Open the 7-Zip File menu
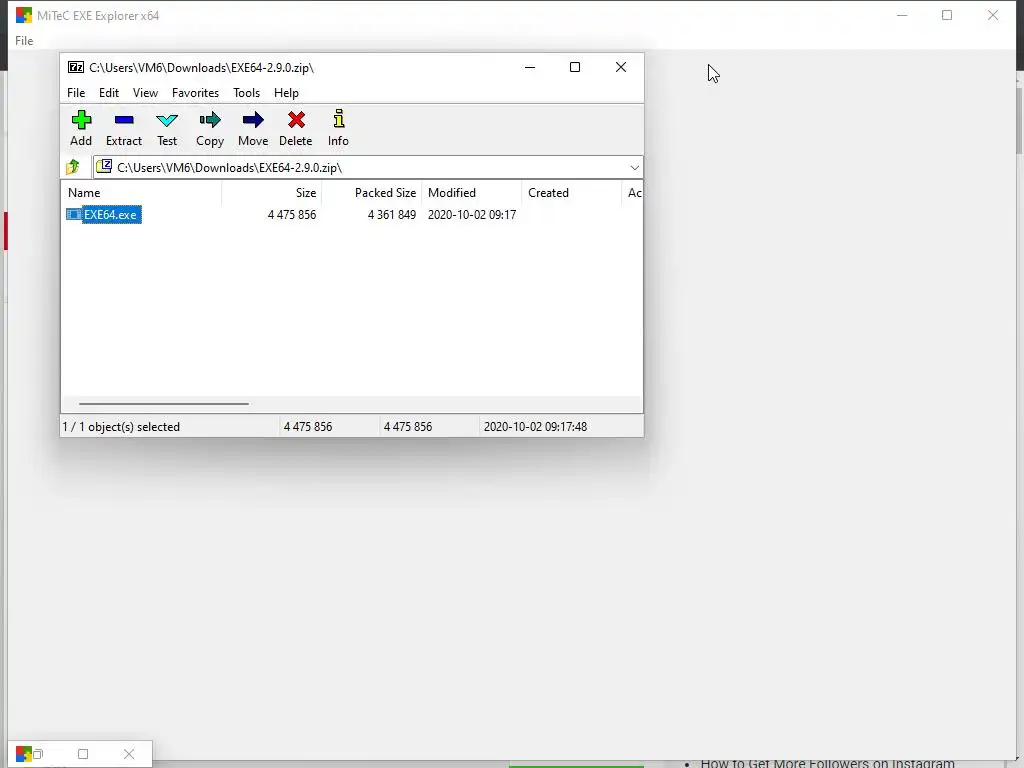 coord(76,93)
